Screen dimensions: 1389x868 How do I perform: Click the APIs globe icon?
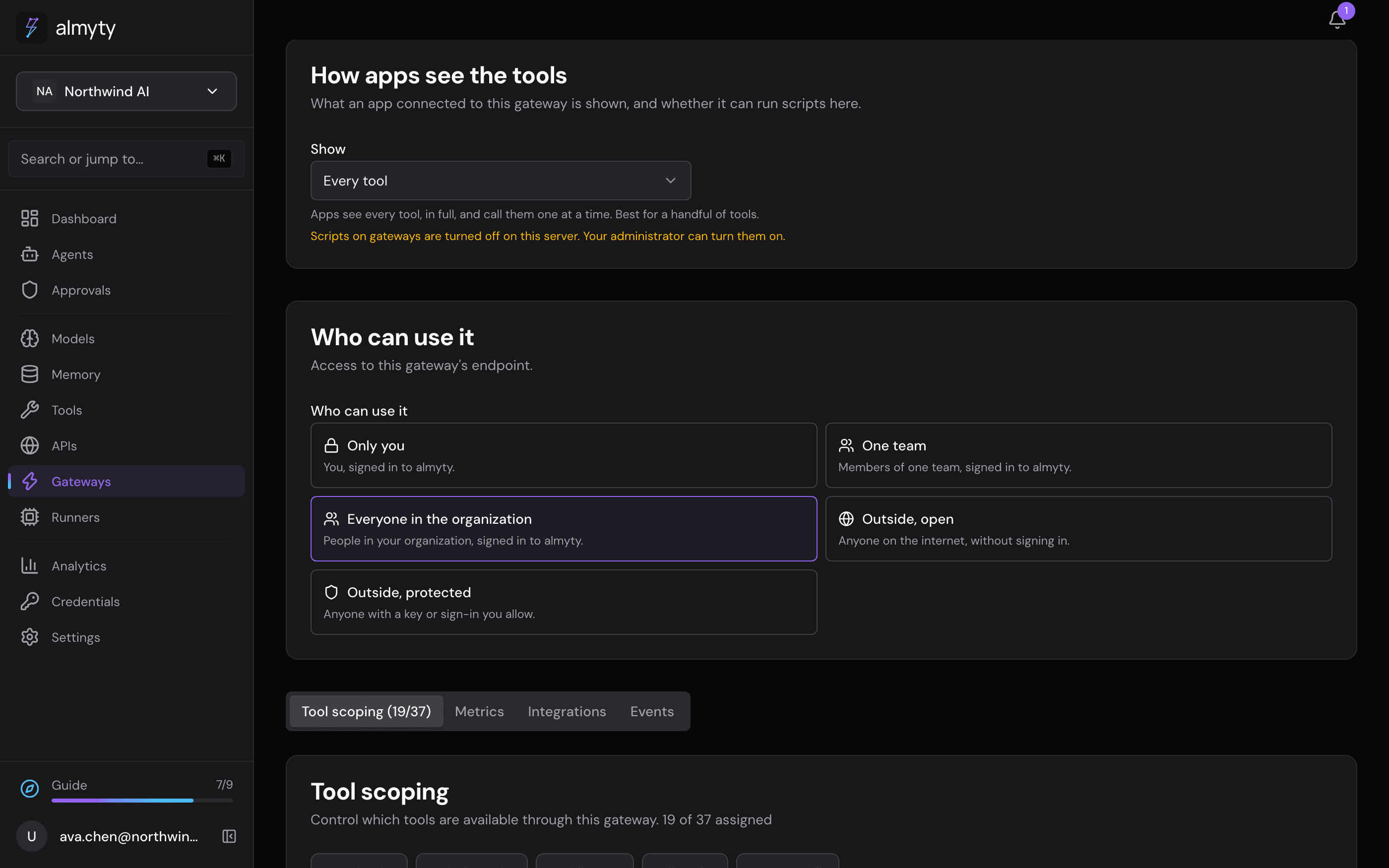pos(30,445)
